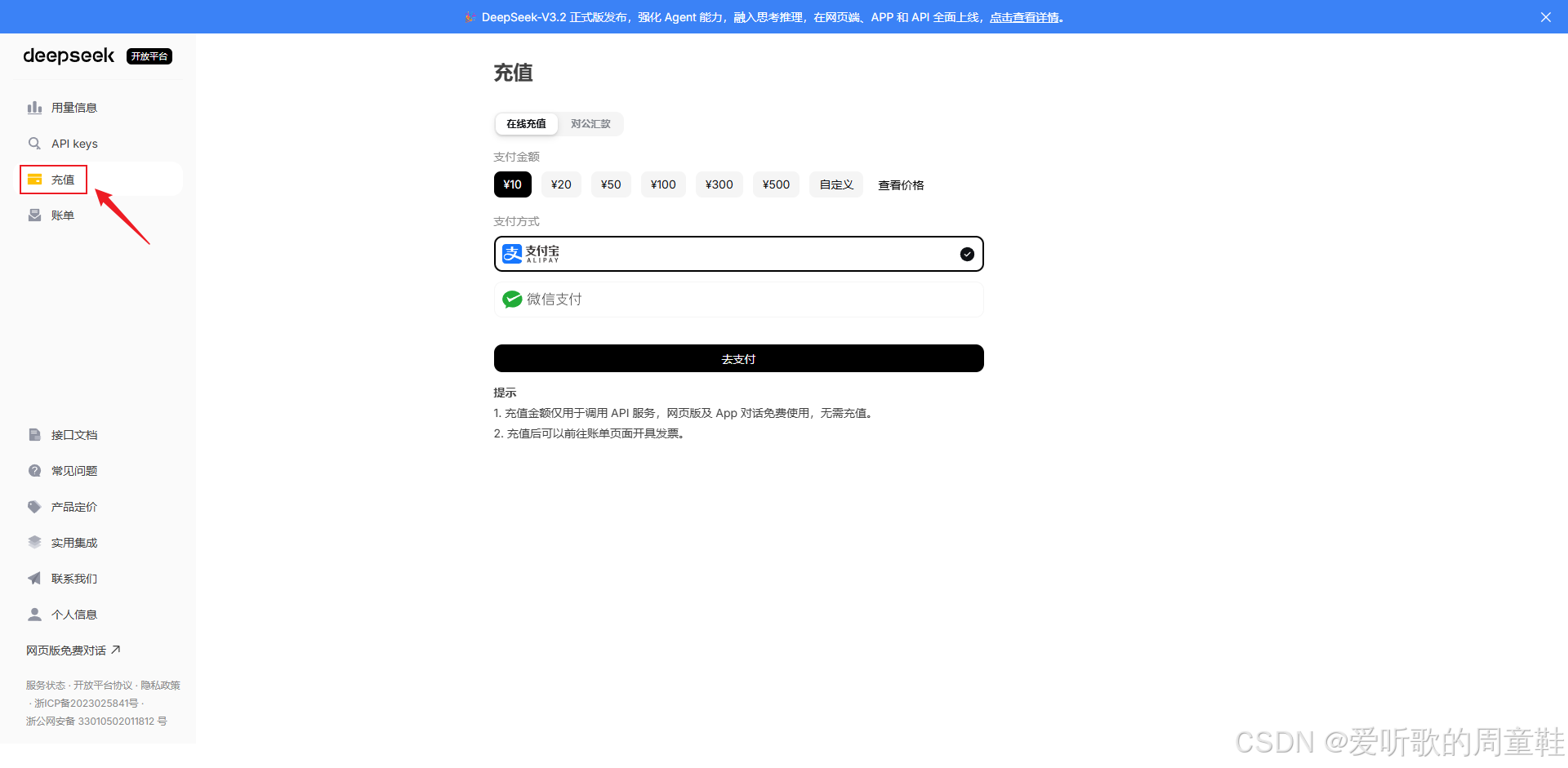The width and height of the screenshot is (1568, 768).
Task: Click the personal info user icon
Action: [34, 615]
